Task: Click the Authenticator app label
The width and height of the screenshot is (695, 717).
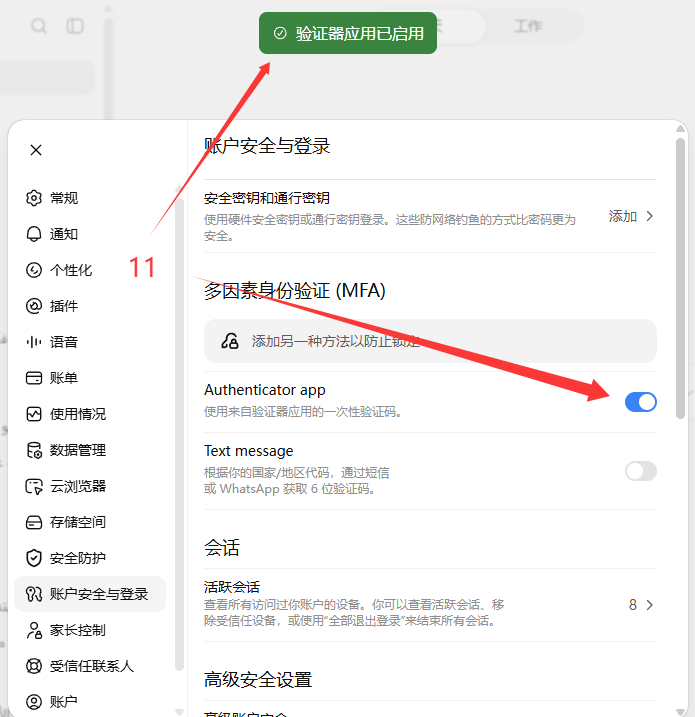Action: pos(265,390)
